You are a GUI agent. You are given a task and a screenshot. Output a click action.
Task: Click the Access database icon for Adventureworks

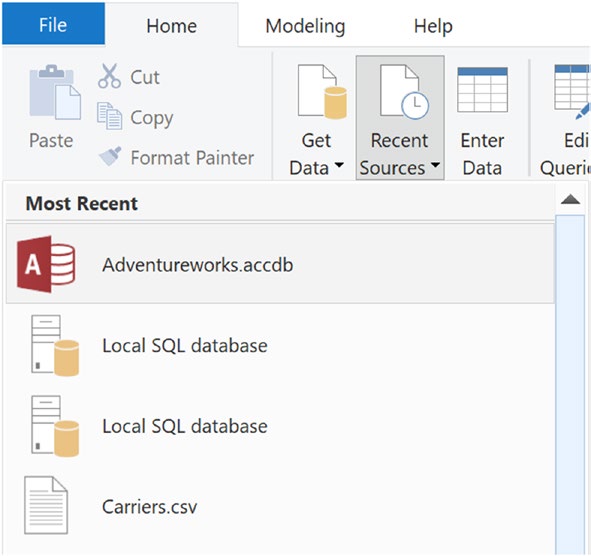[x=46, y=264]
